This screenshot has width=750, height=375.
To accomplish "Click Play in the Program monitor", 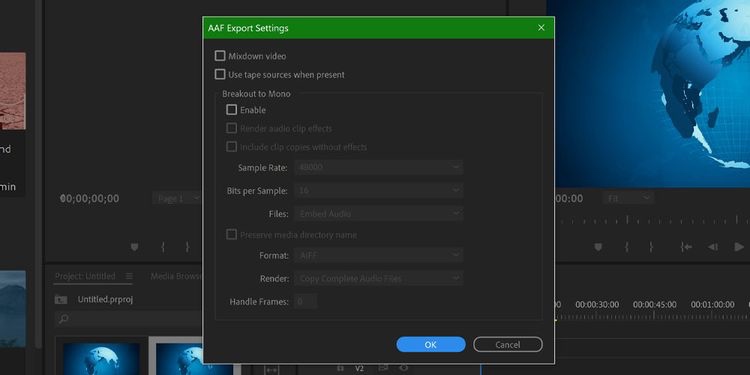I will tap(739, 247).
